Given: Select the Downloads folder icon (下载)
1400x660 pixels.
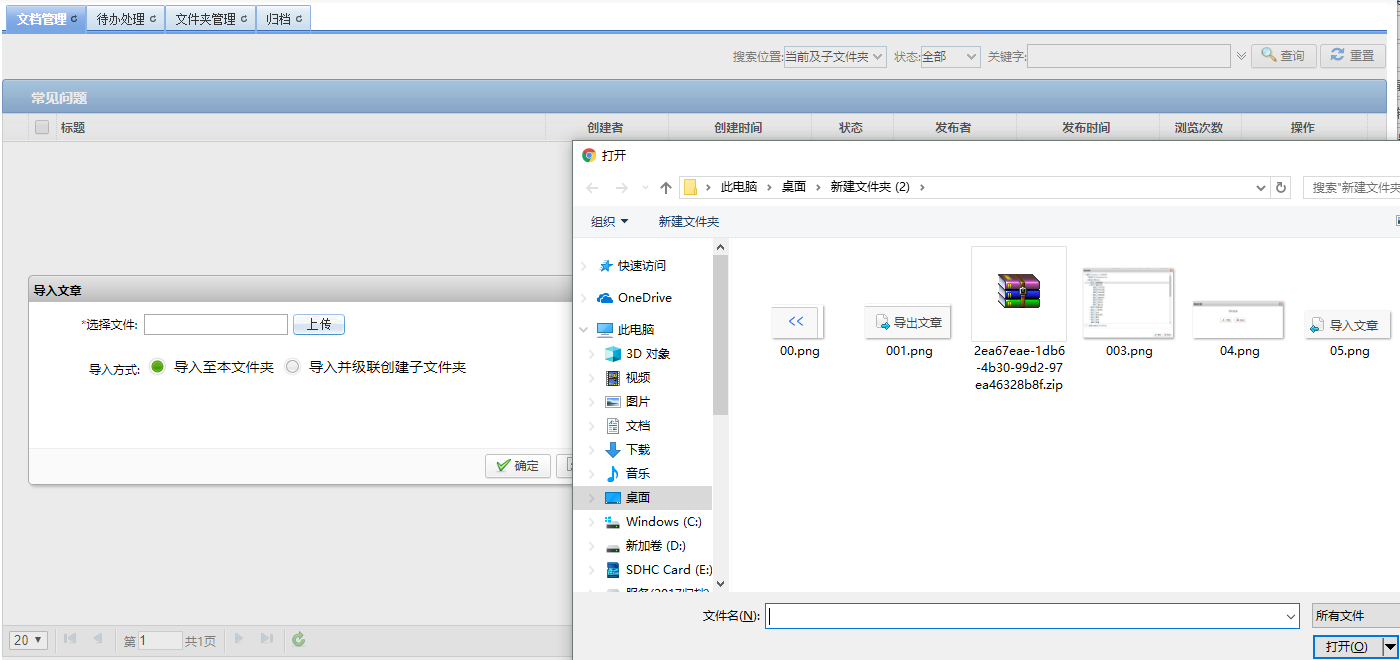Looking at the screenshot, I should click(x=613, y=450).
